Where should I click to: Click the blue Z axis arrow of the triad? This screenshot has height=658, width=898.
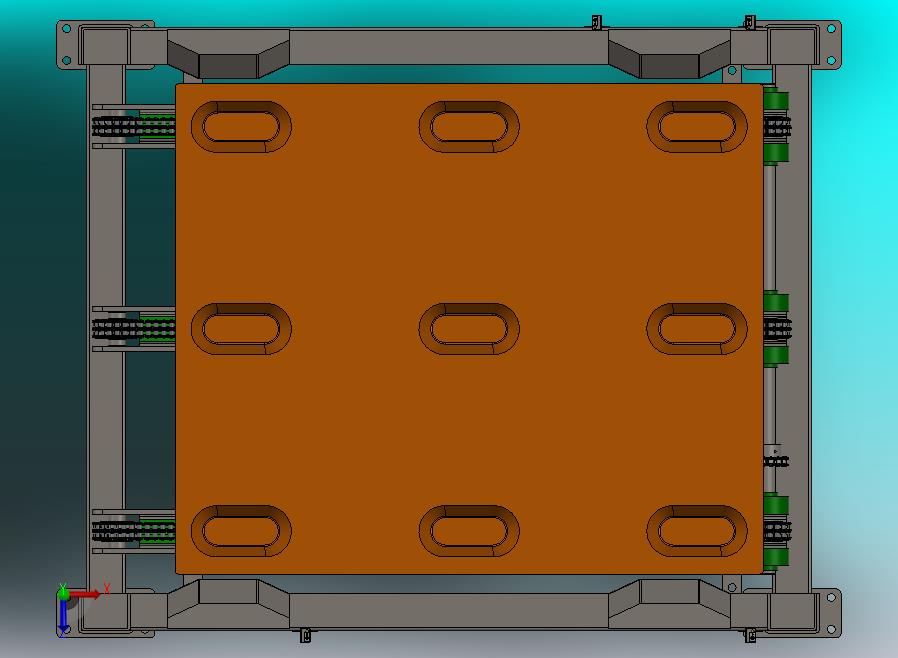(x=63, y=616)
